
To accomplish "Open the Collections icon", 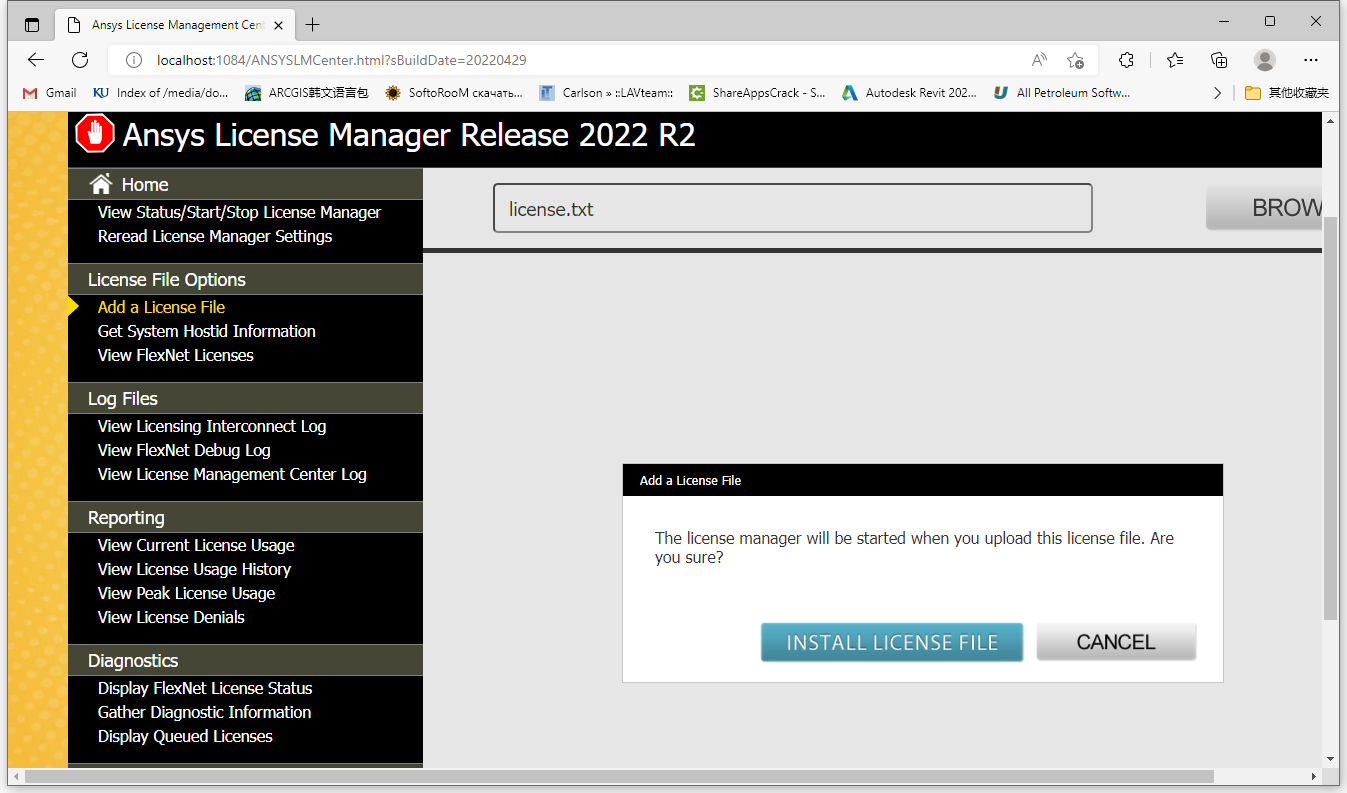I will point(1219,60).
